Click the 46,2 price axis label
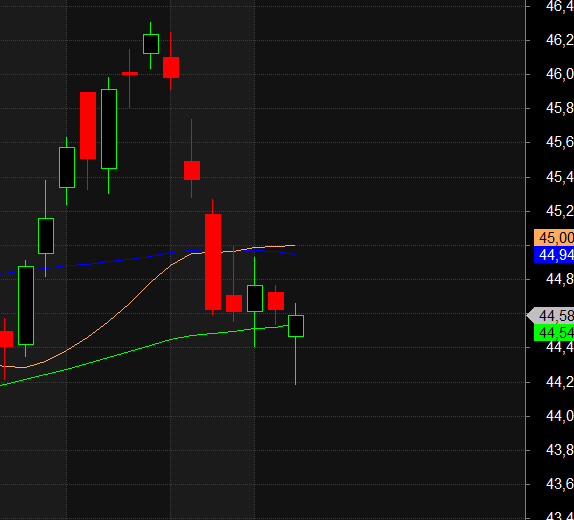 coord(559,40)
